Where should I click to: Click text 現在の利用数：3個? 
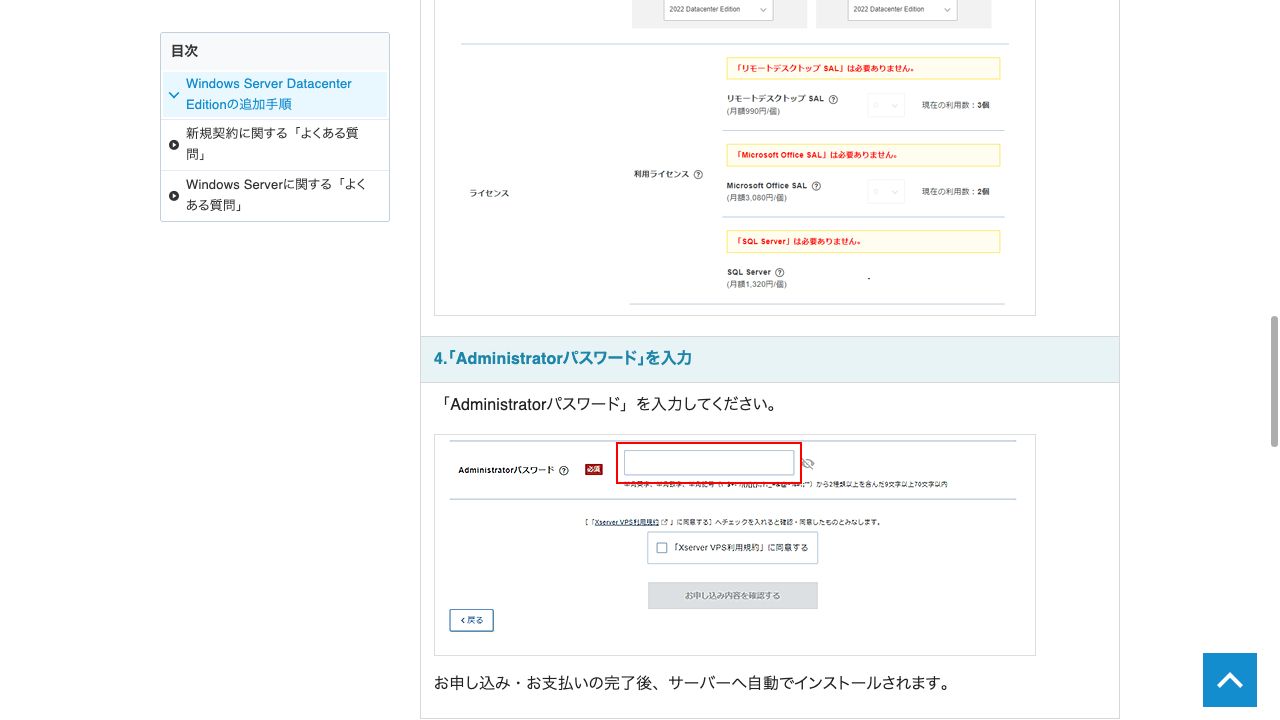pyautogui.click(x=955, y=105)
